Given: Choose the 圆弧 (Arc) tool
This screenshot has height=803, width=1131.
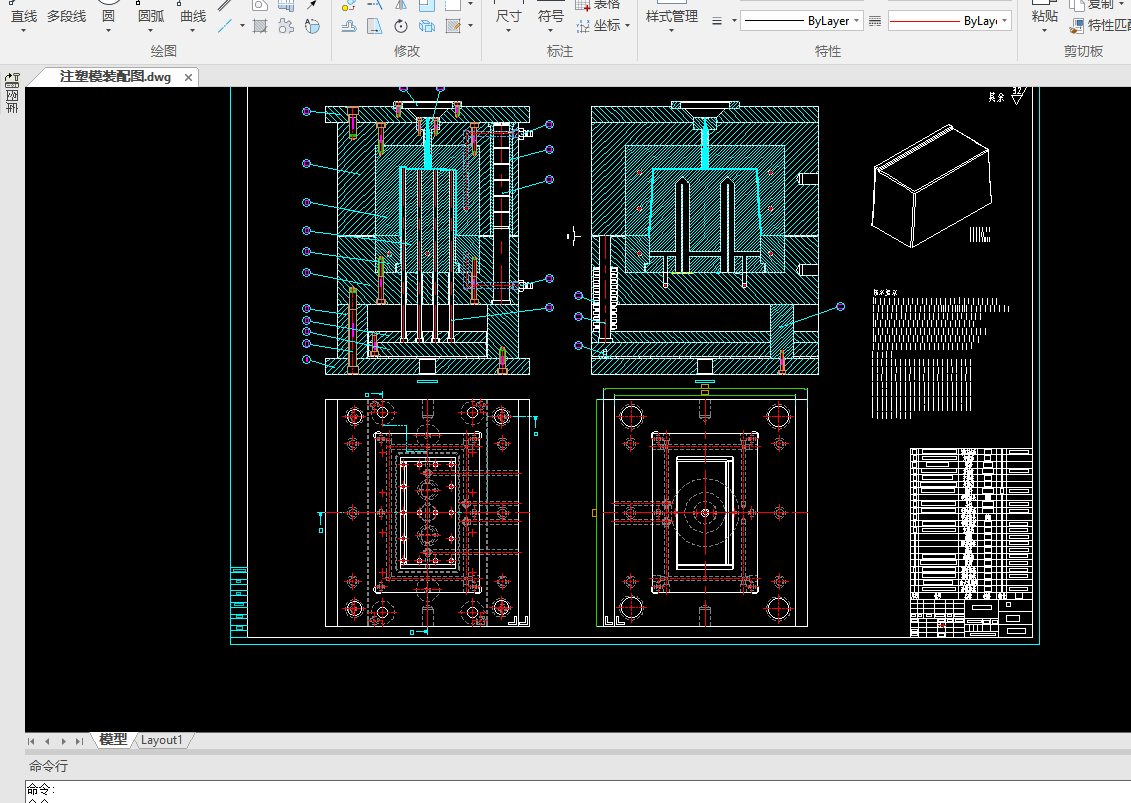Looking at the screenshot, I should point(150,16).
